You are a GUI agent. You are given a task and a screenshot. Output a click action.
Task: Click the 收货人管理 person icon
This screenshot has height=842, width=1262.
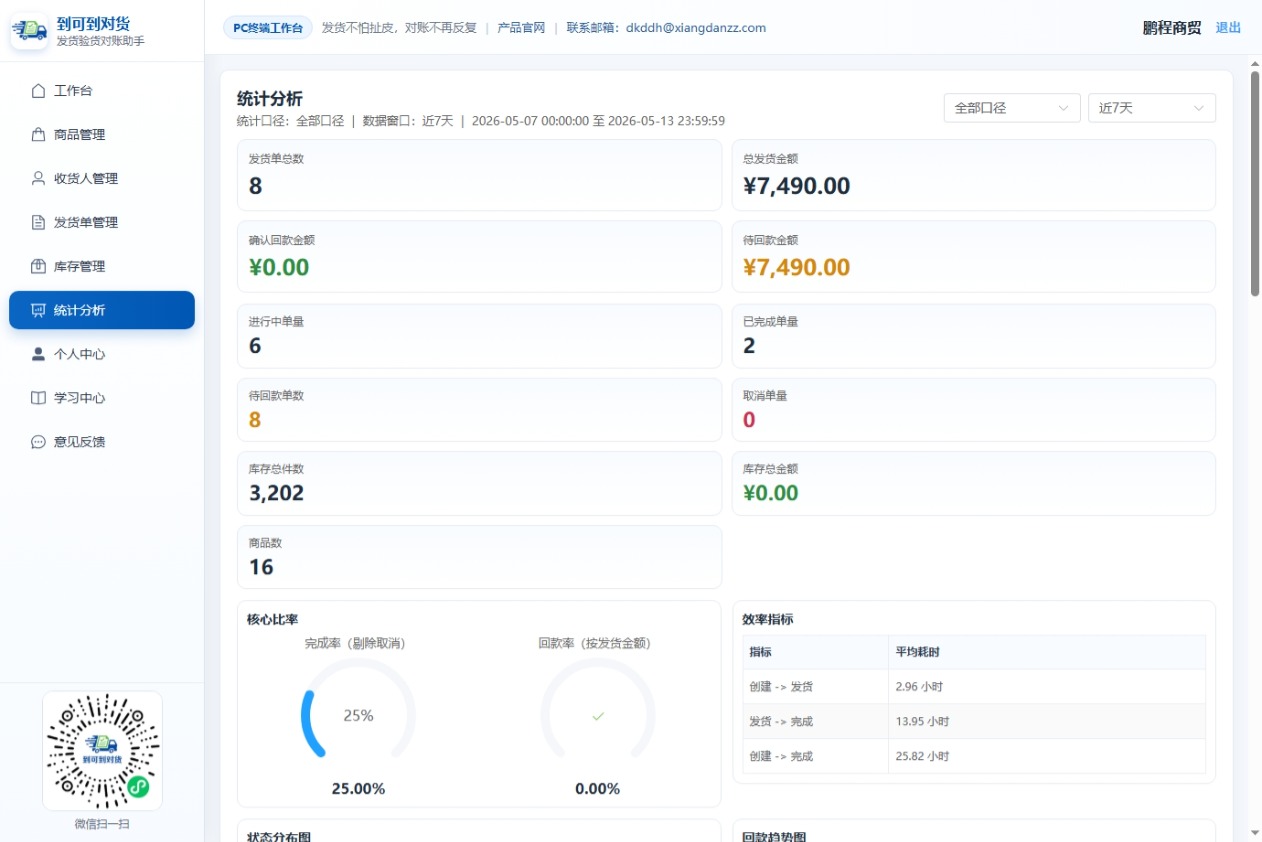click(38, 179)
